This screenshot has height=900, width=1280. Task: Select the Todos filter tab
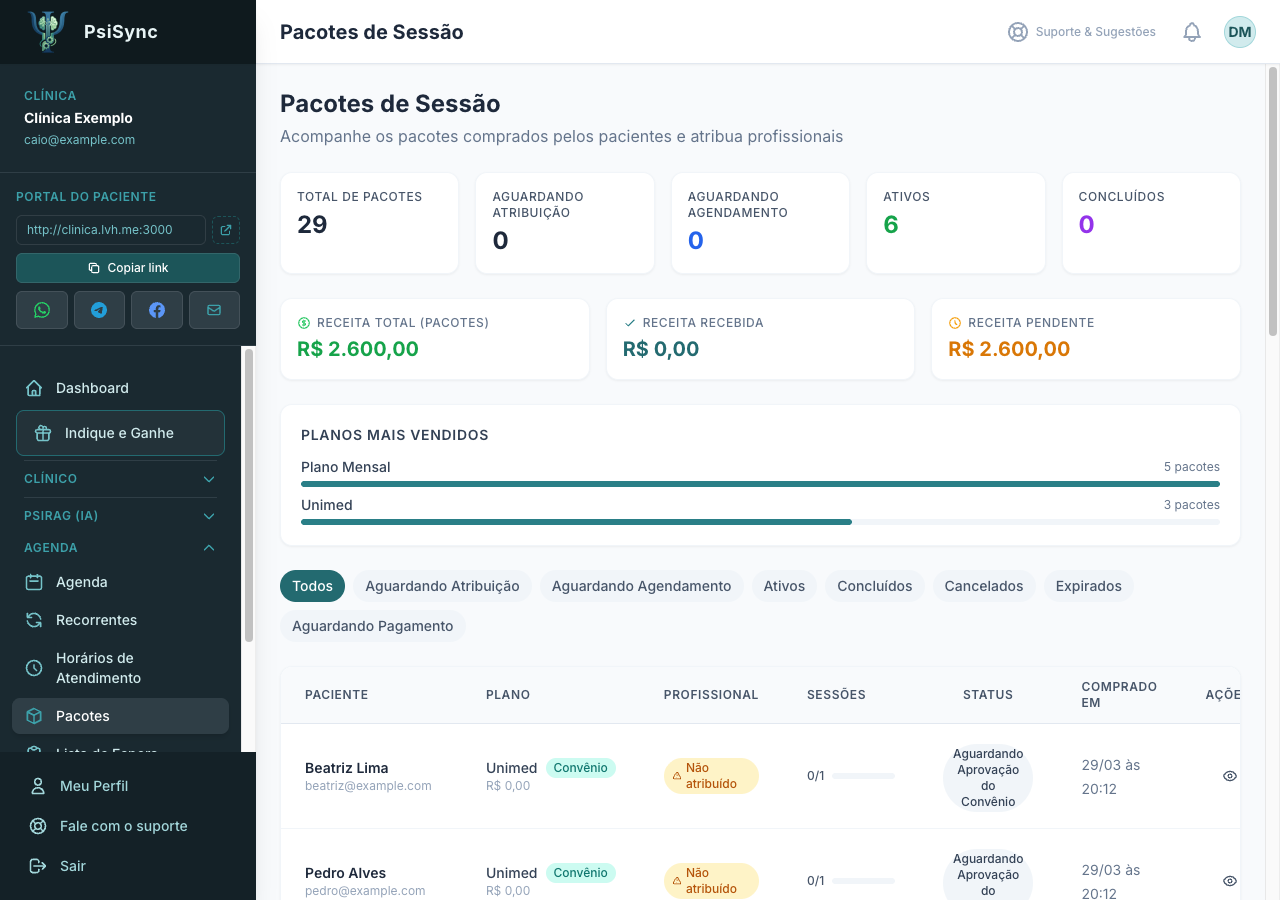[x=312, y=586]
